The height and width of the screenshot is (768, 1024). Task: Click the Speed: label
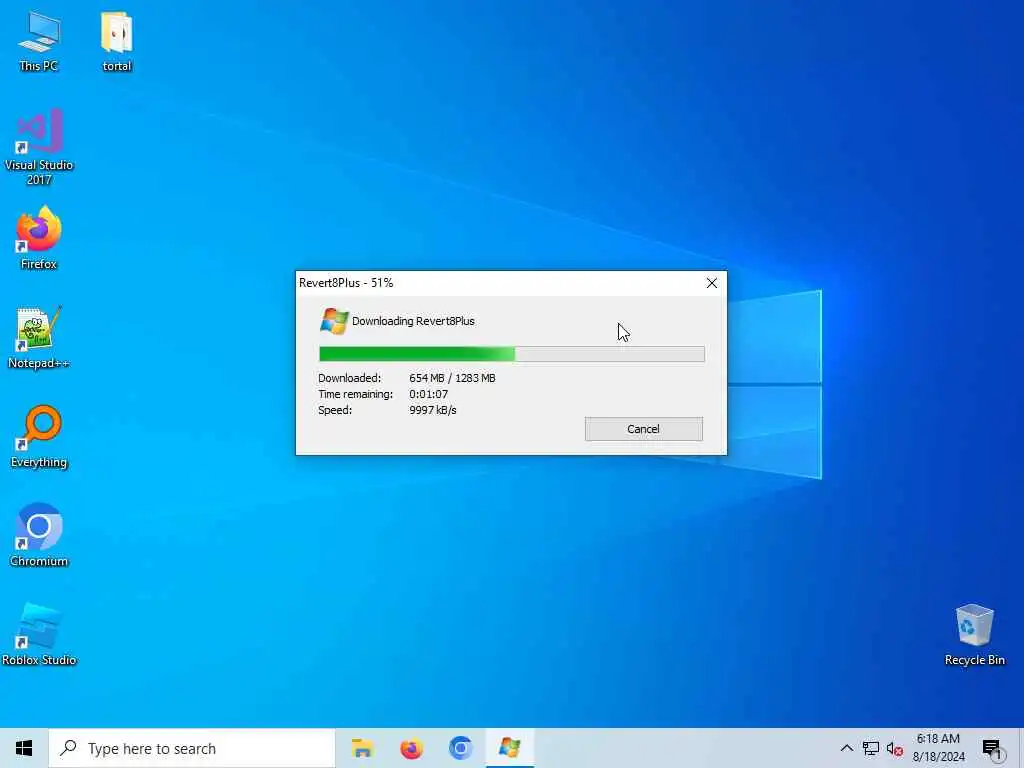335,410
